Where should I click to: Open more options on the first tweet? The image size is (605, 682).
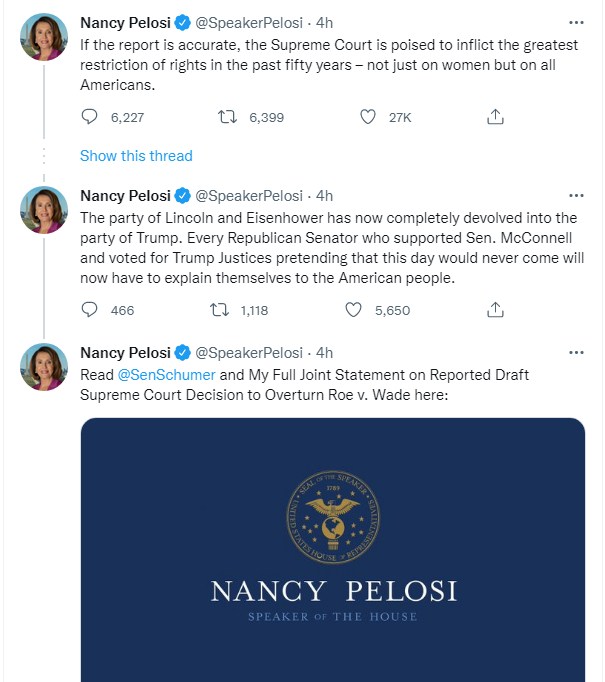point(576,21)
